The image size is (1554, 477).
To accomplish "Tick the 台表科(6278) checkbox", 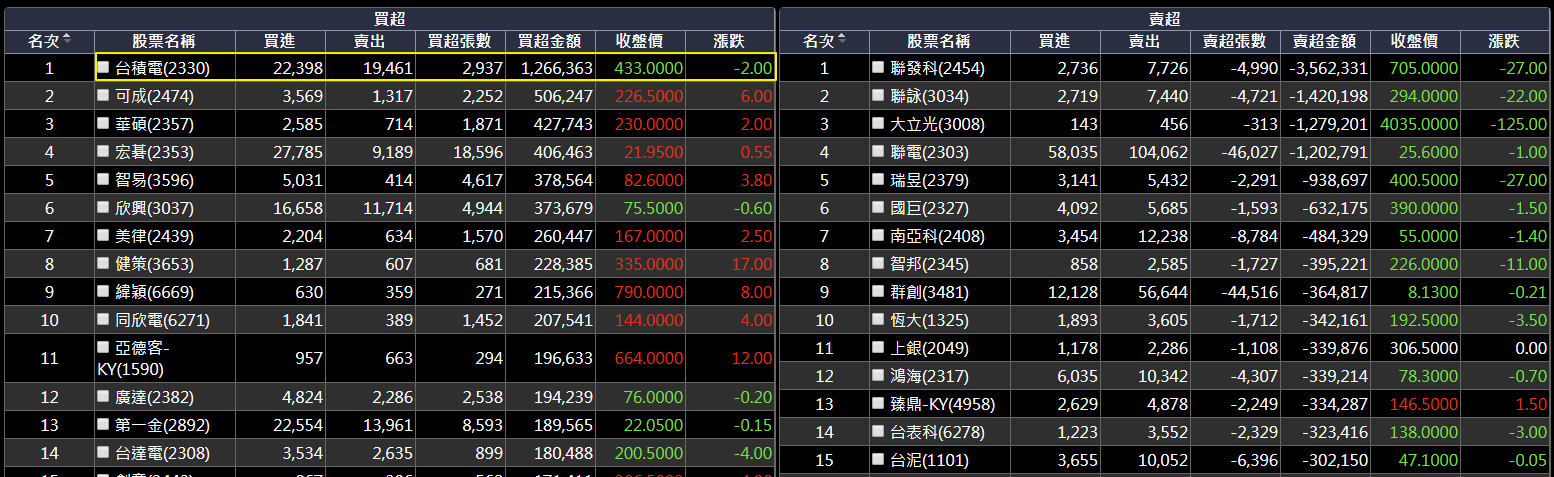I will point(878,432).
